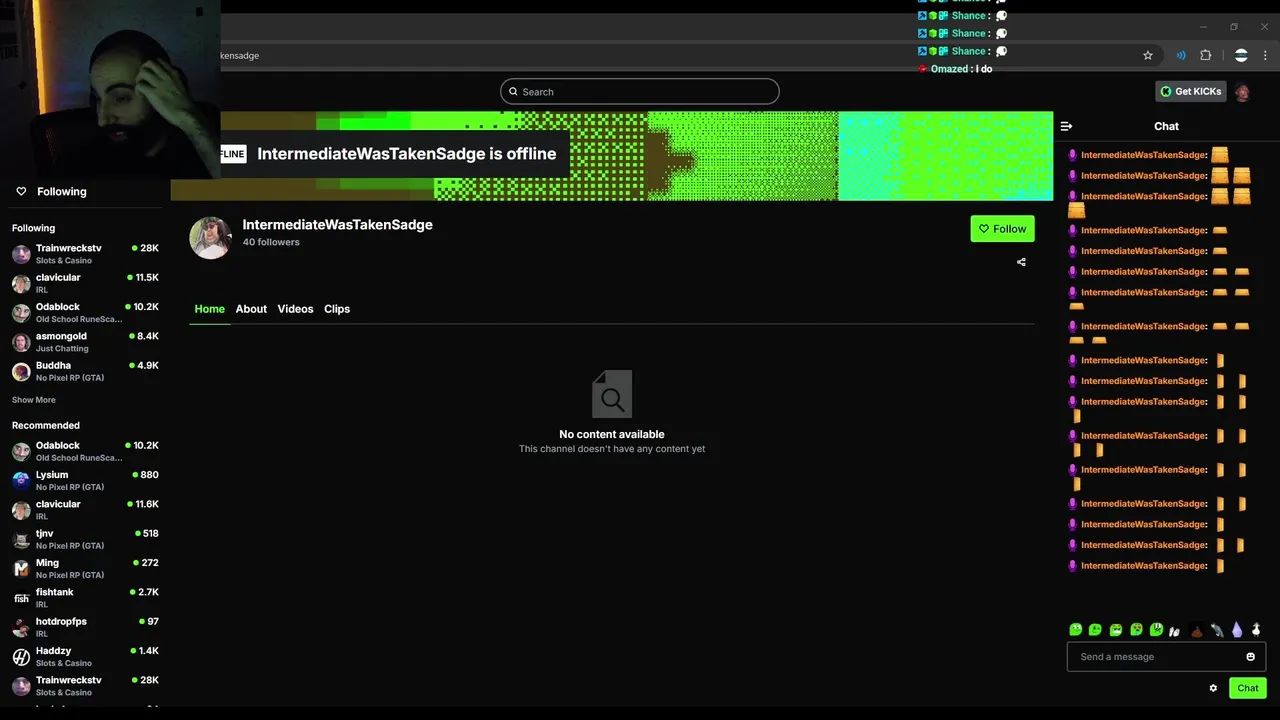Send message with the green Chat button
This screenshot has height=720, width=1280.
[x=1248, y=688]
